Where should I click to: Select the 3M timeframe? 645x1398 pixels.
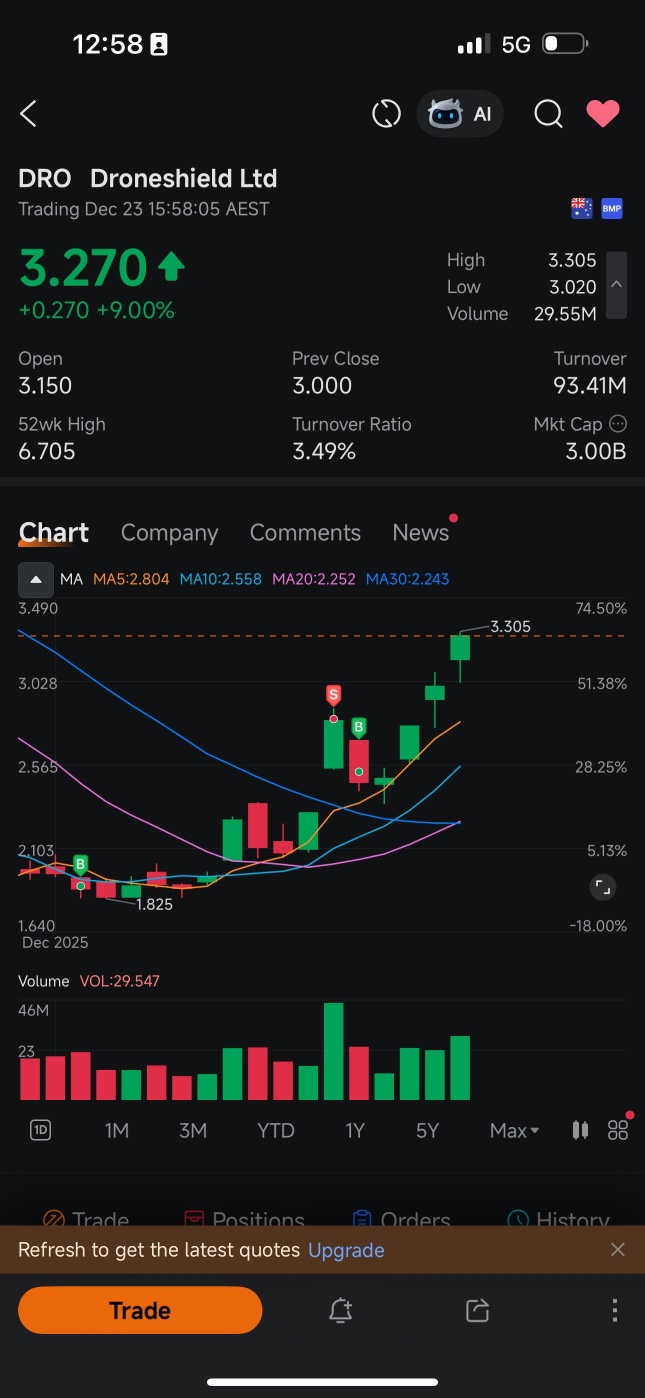click(193, 1130)
